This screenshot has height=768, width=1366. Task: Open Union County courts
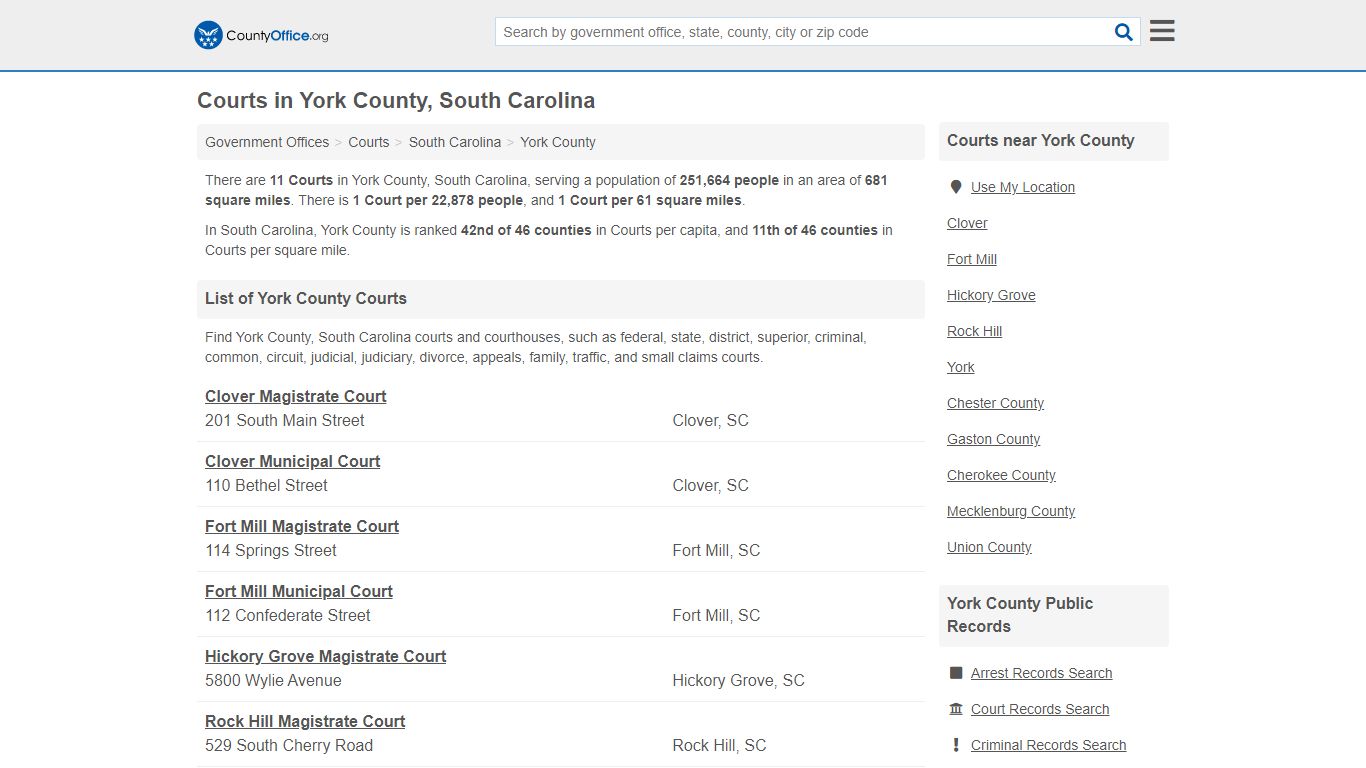click(989, 547)
